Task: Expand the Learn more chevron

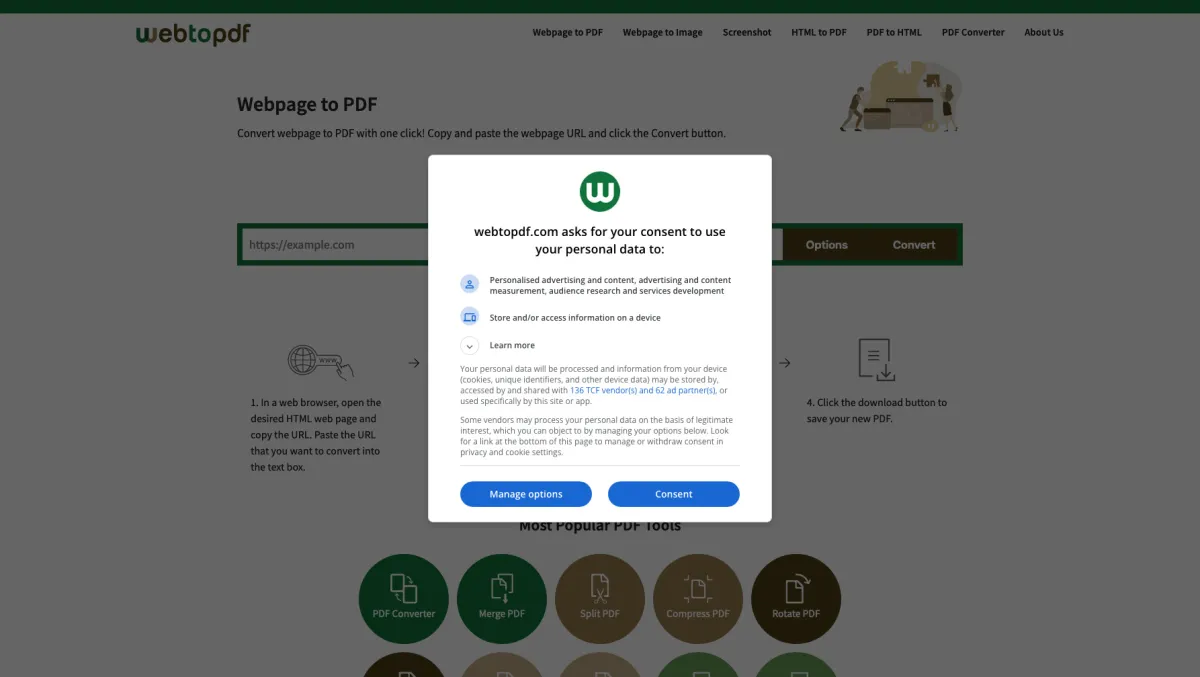Action: (470, 345)
